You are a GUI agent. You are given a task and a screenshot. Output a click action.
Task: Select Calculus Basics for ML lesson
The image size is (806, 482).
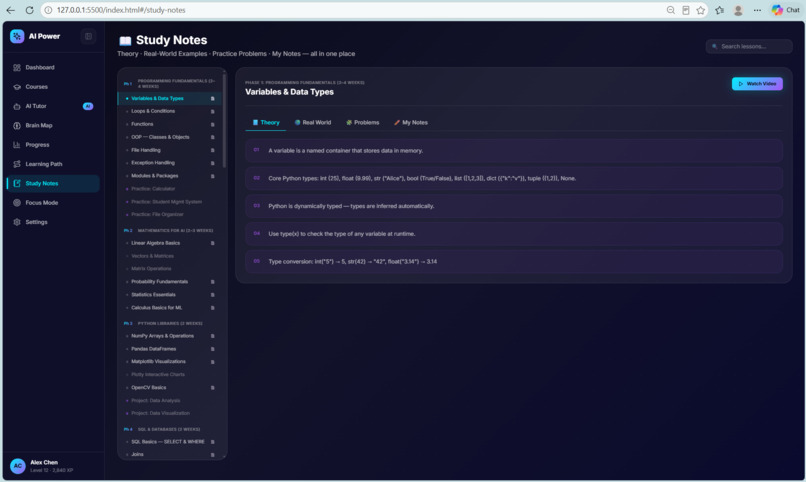click(x=170, y=307)
